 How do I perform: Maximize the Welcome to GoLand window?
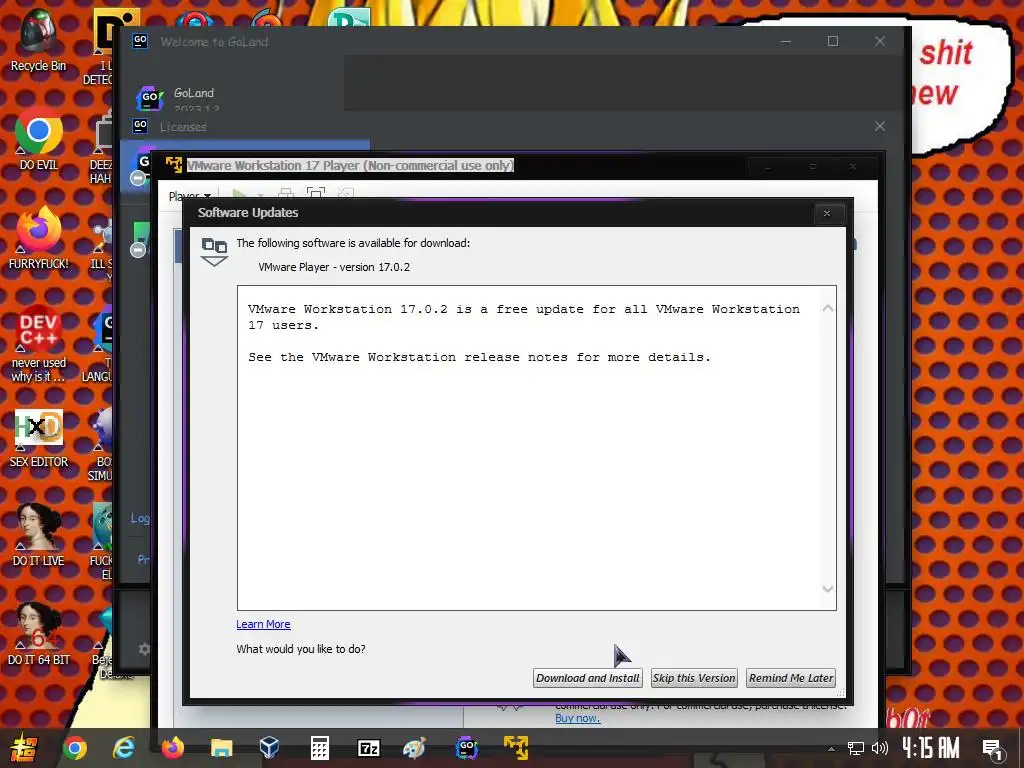click(833, 41)
